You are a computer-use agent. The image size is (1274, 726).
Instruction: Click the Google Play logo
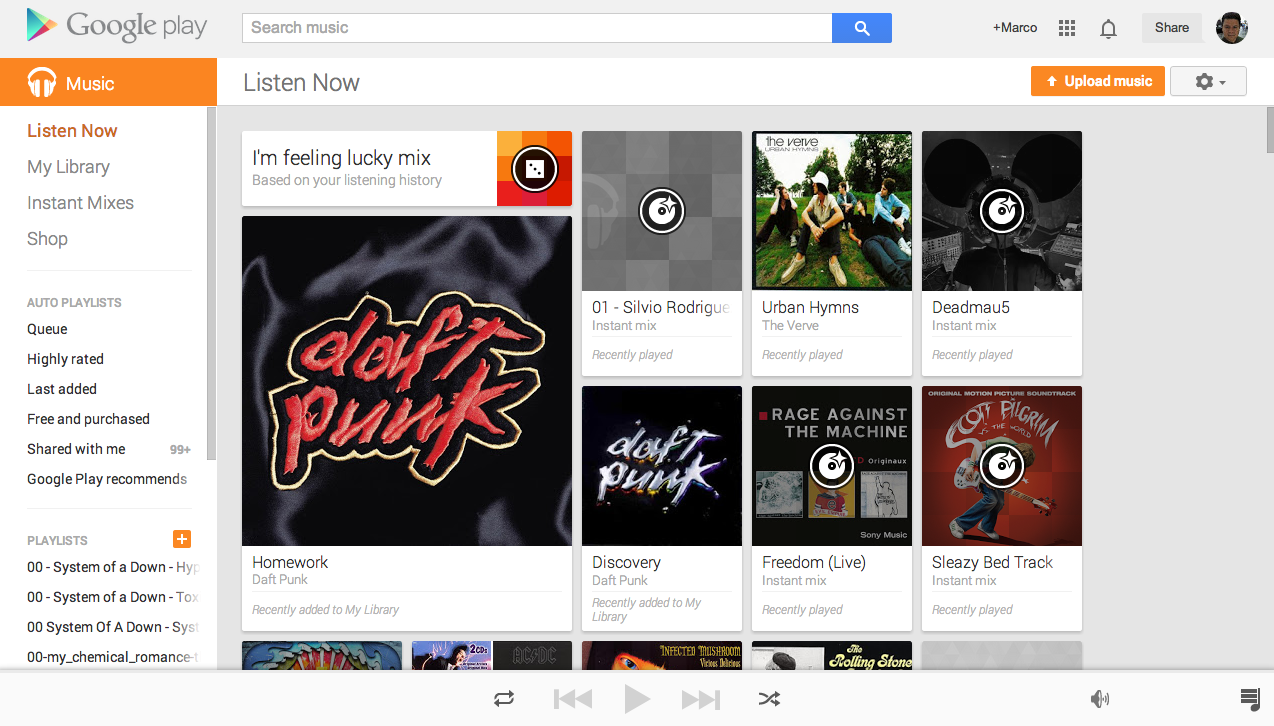116,27
